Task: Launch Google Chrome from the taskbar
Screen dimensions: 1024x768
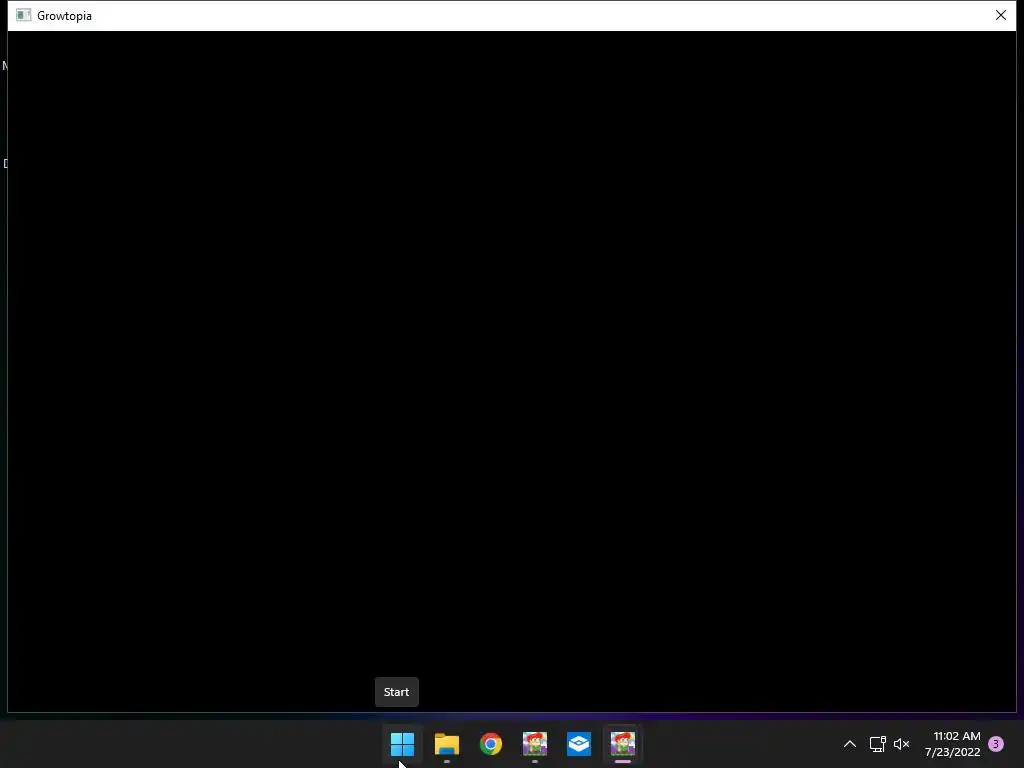Action: click(491, 744)
